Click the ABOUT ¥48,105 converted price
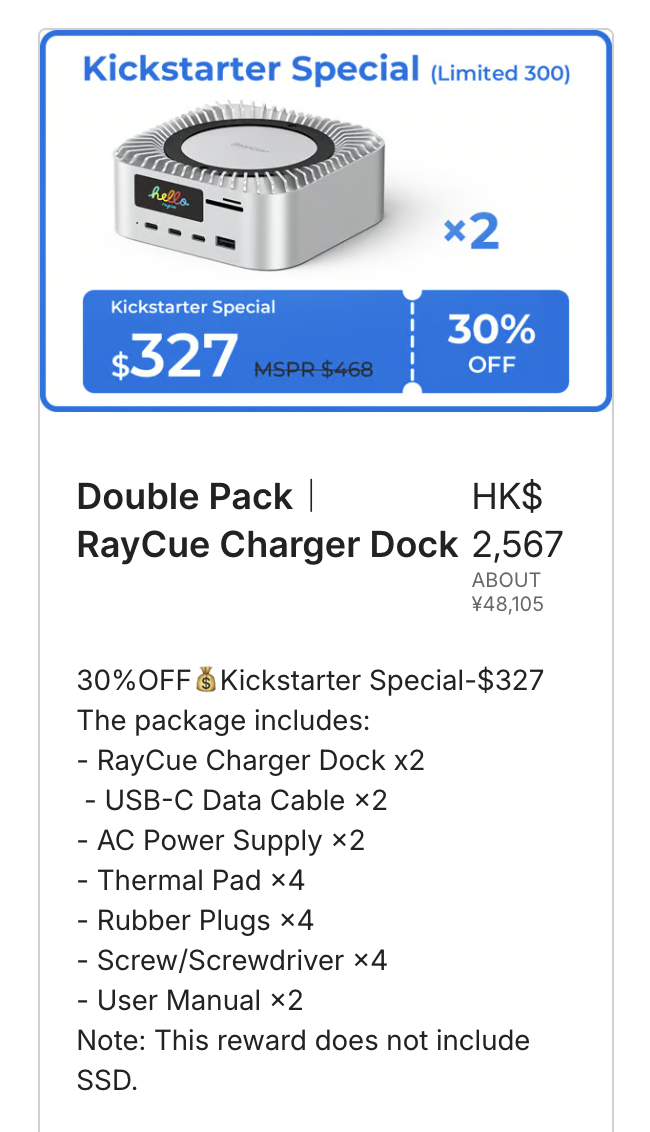The image size is (650, 1132). click(508, 592)
